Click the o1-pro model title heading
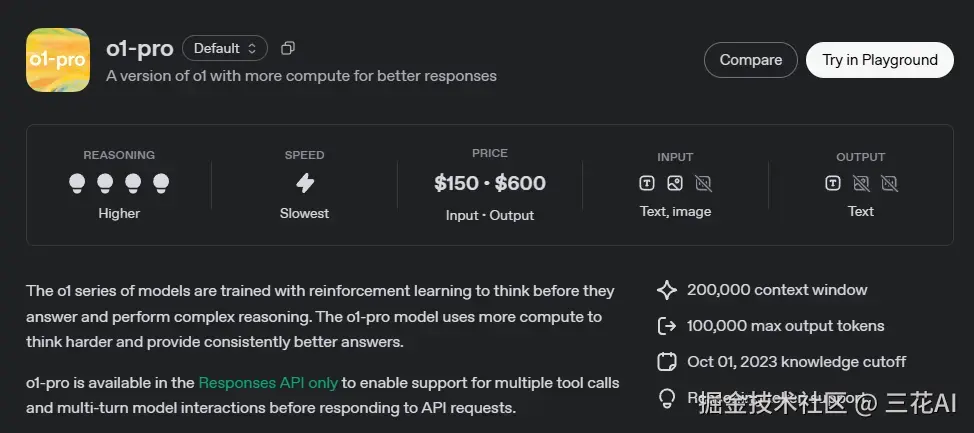974x433 pixels. (140, 48)
